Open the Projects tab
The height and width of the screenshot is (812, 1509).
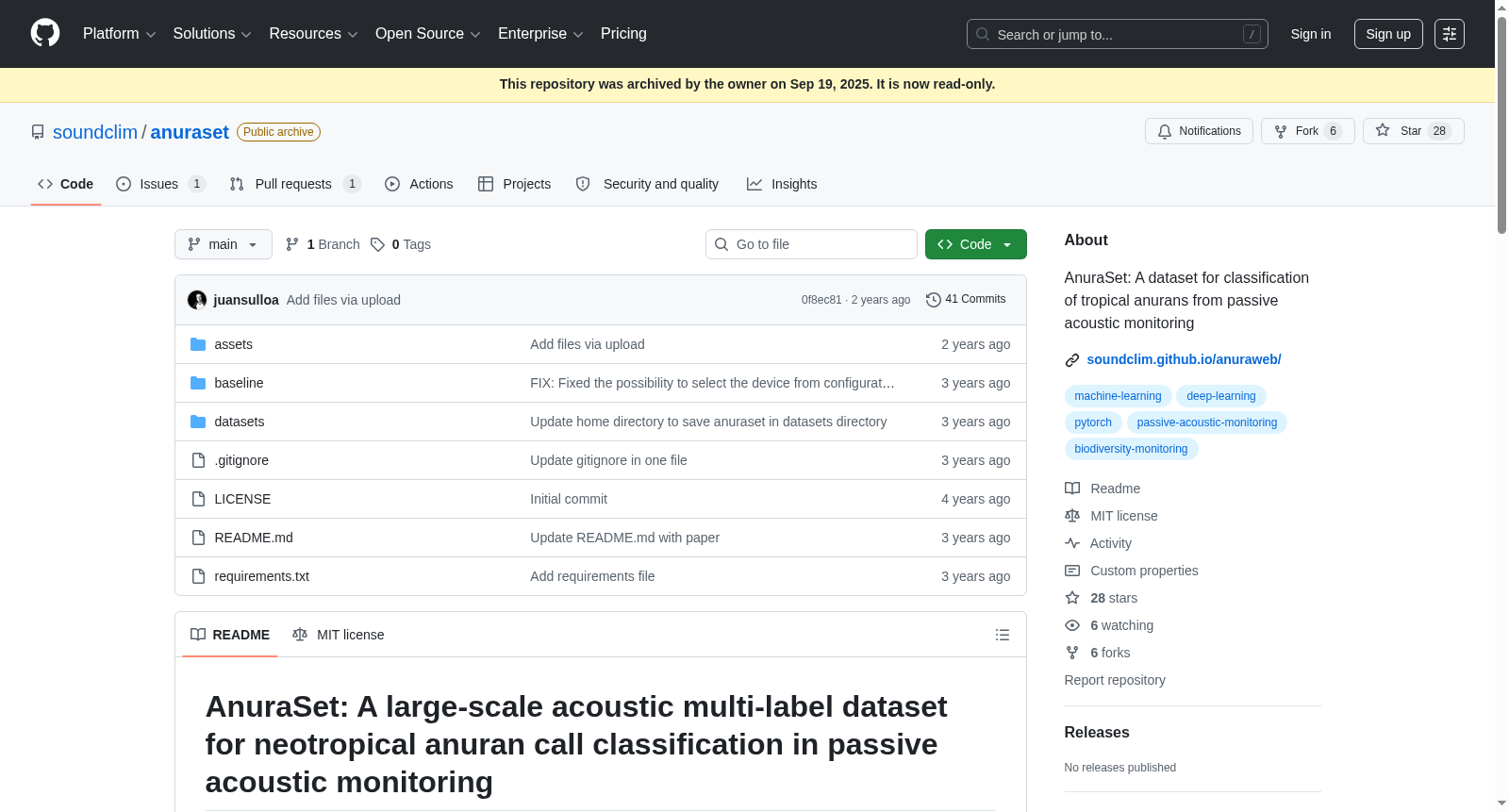[515, 184]
